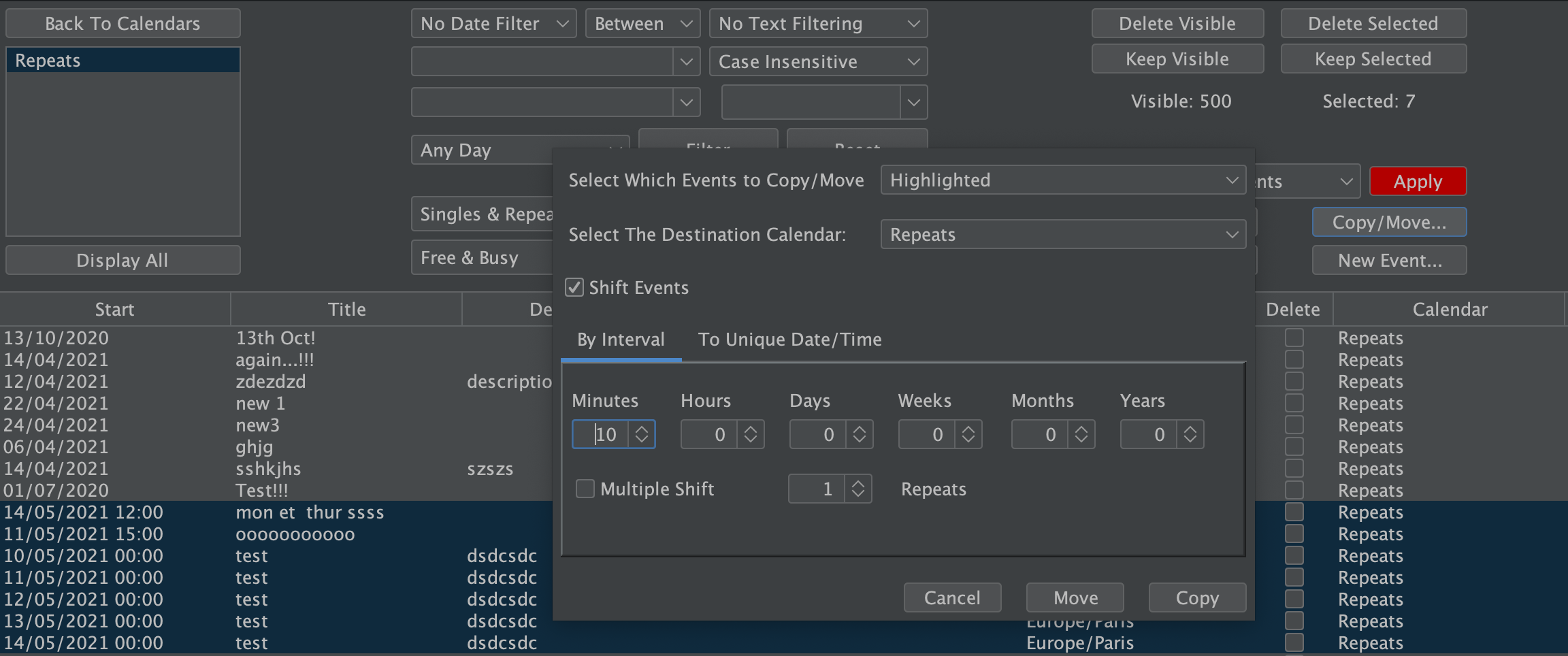This screenshot has width=1568, height=656.
Task: Open the Case Insensitive dropdown
Action: [817, 61]
